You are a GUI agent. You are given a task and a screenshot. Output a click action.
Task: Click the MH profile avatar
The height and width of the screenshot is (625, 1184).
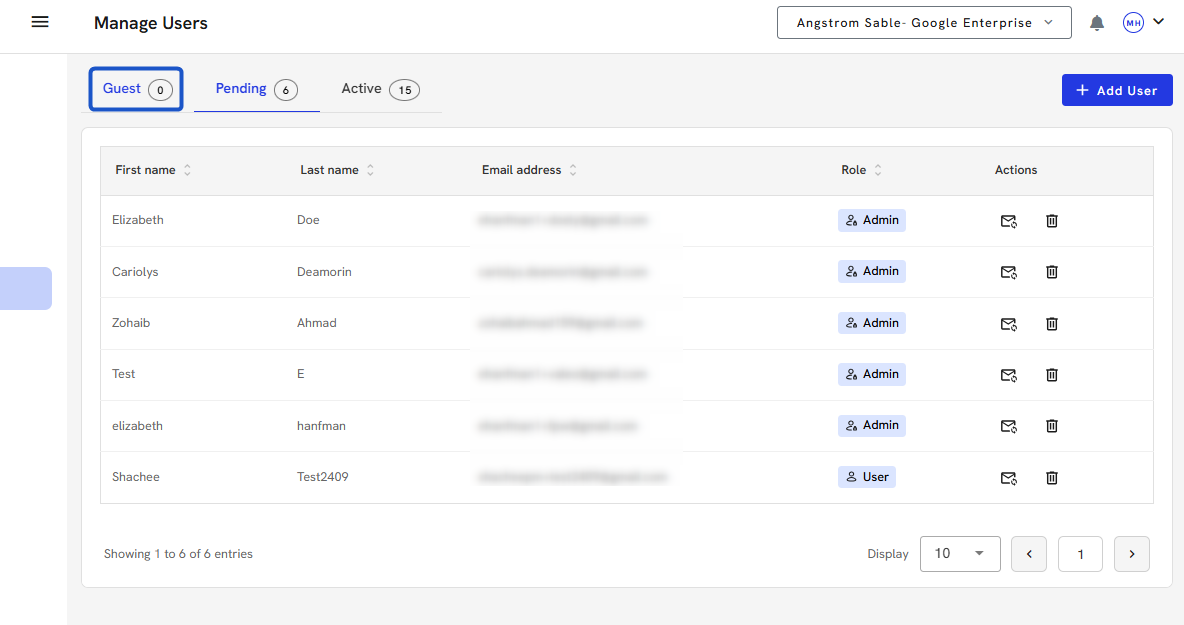1133,23
